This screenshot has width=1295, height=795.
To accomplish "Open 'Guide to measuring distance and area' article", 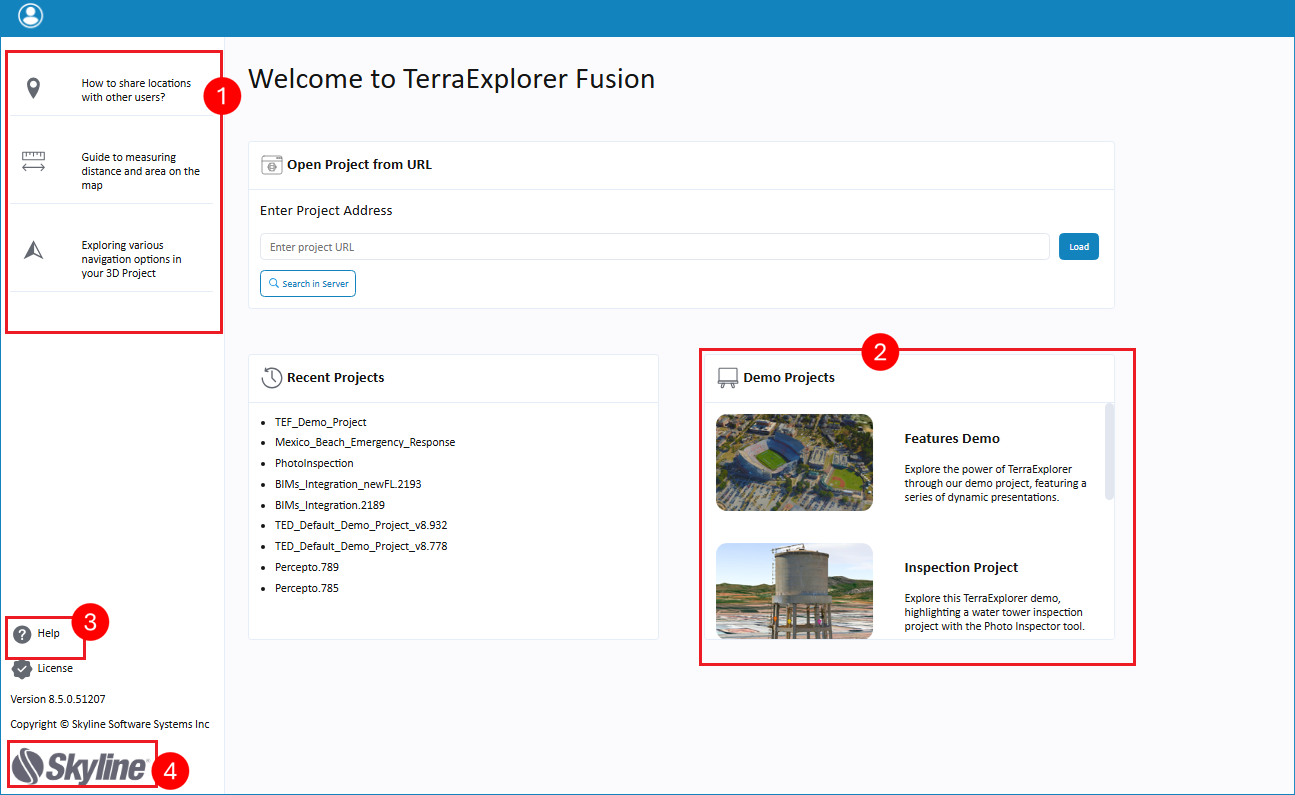I will 141,171.
